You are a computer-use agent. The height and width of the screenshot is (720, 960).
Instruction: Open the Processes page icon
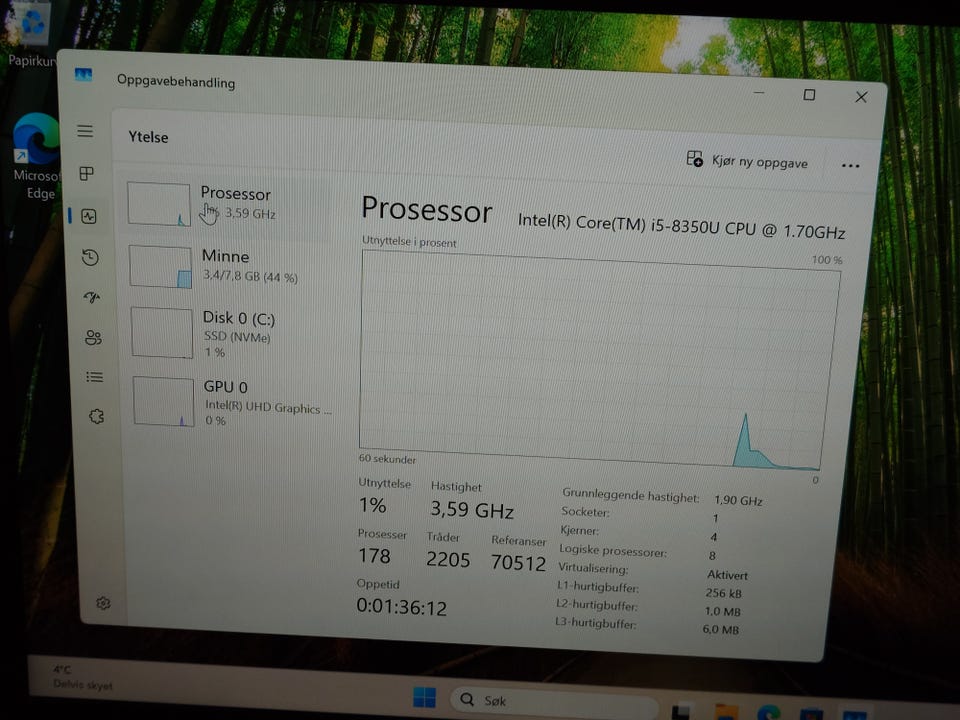coord(87,174)
